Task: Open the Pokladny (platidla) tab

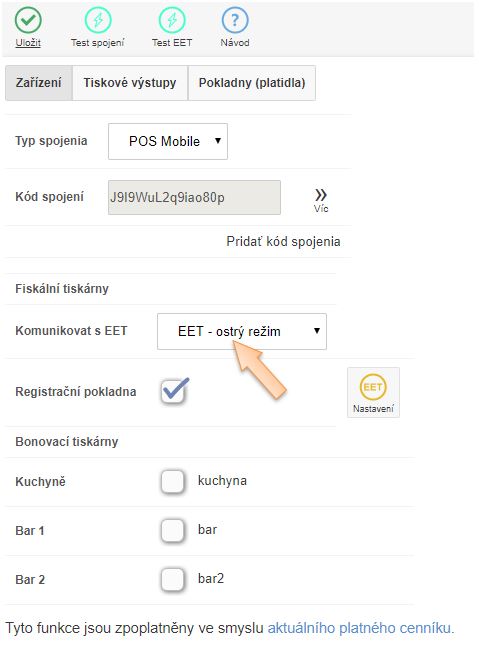Action: [252, 83]
